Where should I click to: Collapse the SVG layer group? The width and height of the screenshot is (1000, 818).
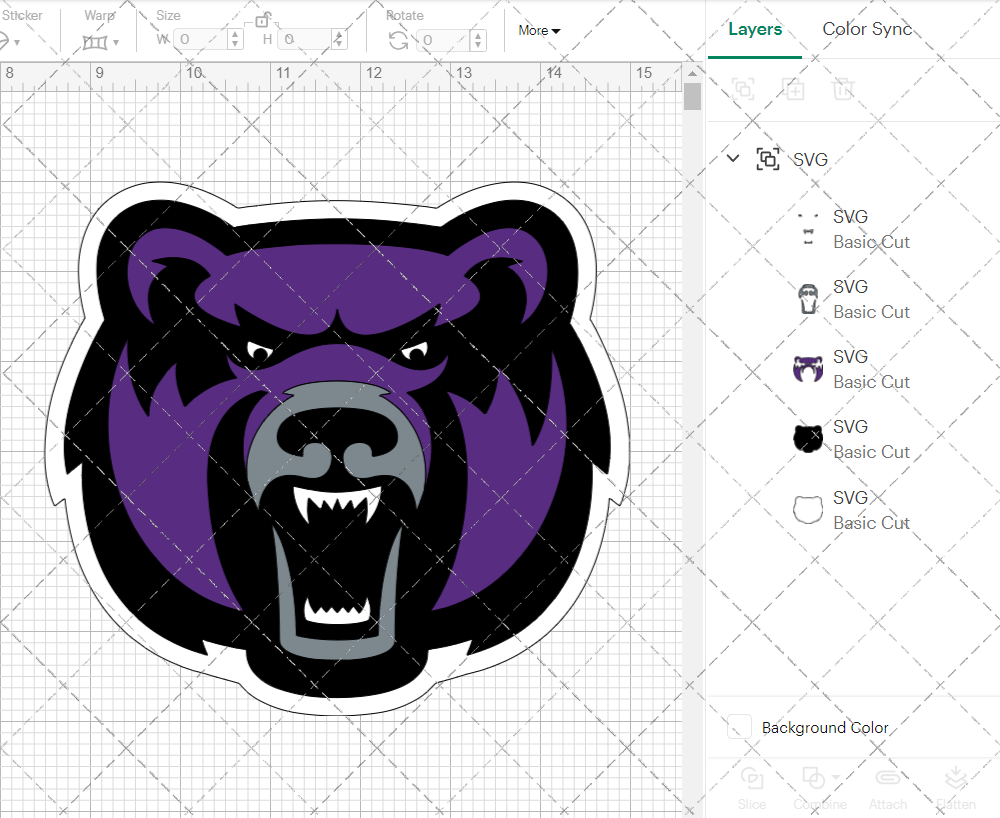pos(733,159)
